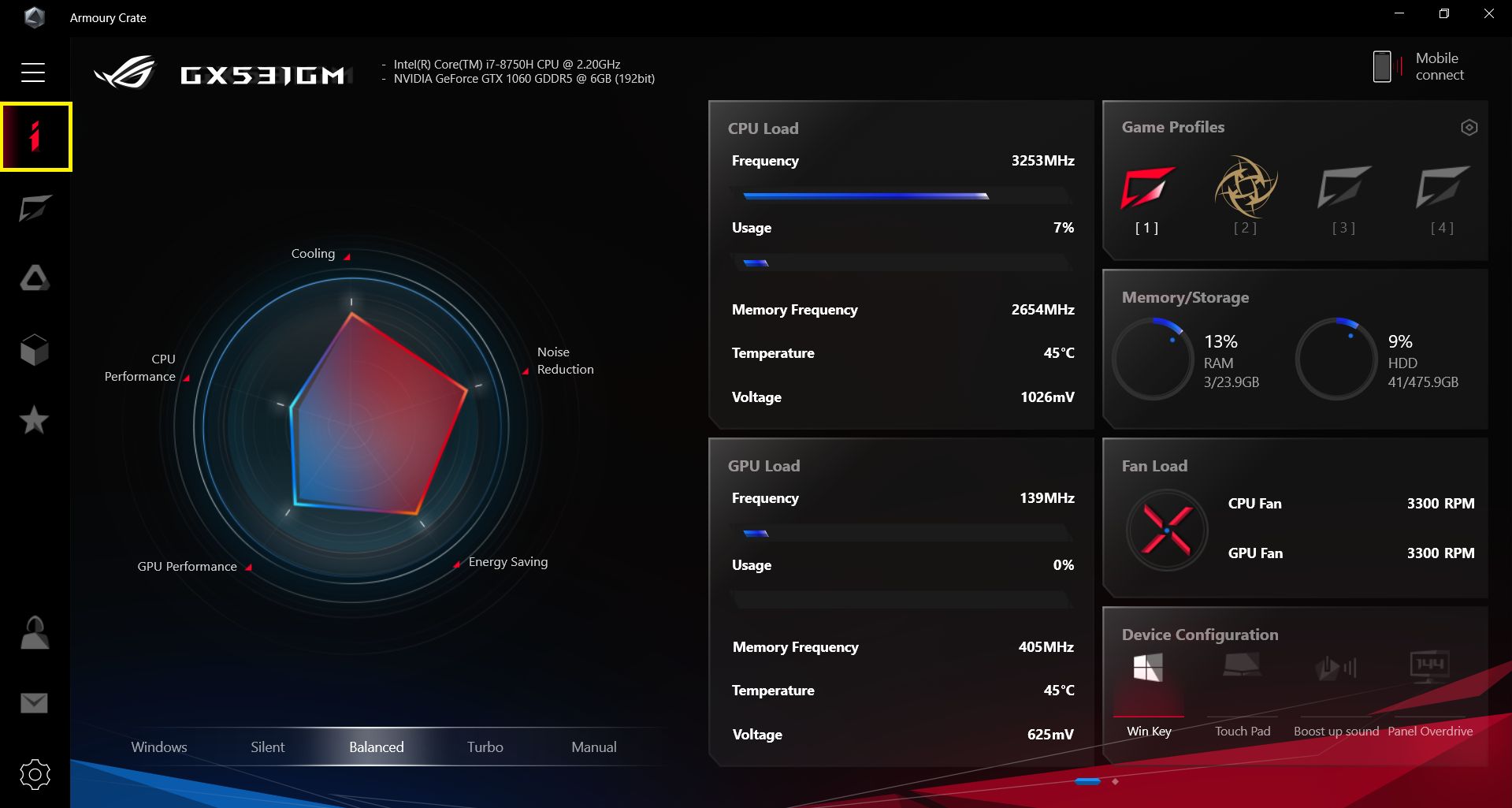Open the Settings gear icon
Image resolution: width=1512 pixels, height=808 pixels.
click(35, 774)
